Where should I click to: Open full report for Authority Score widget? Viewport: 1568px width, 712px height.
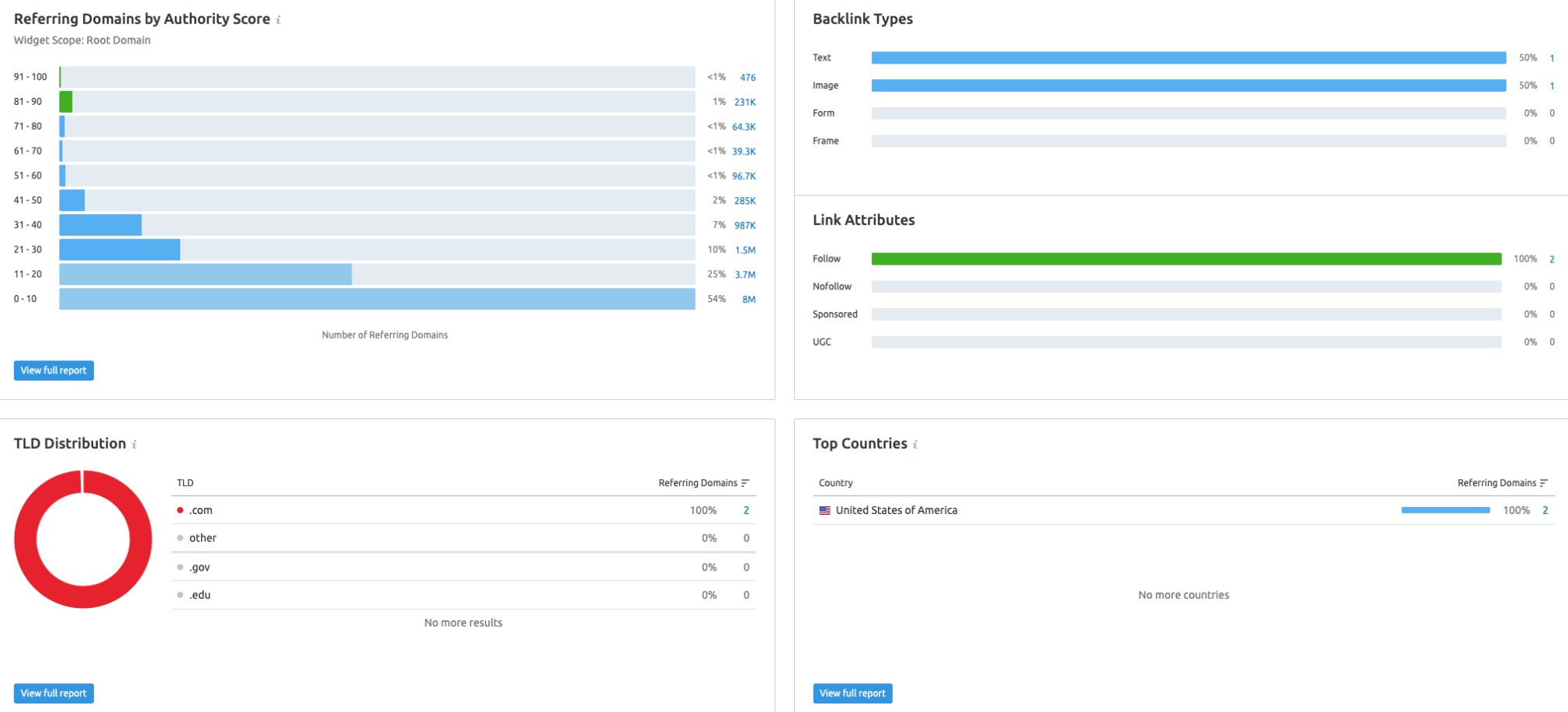[54, 370]
